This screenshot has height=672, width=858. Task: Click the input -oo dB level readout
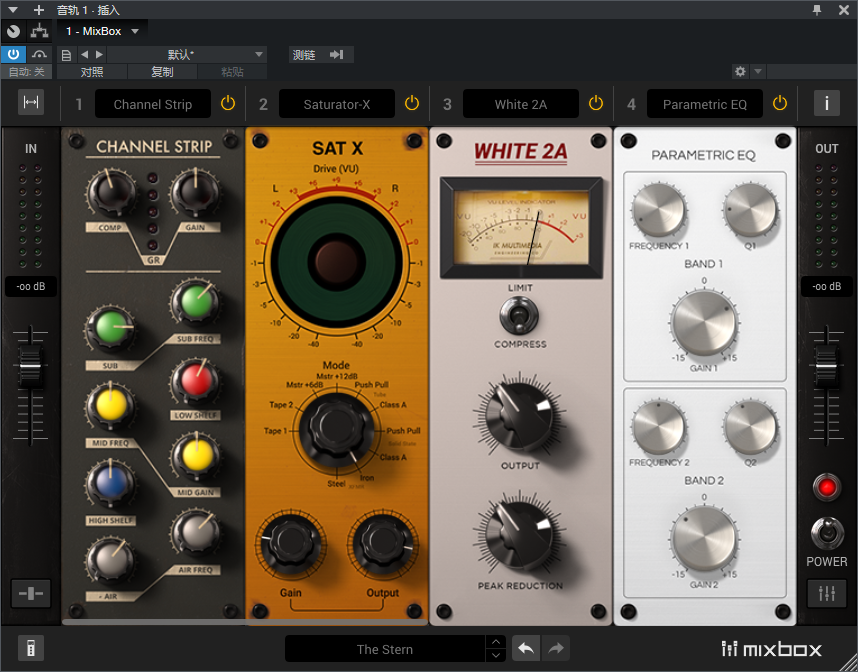click(x=31, y=286)
